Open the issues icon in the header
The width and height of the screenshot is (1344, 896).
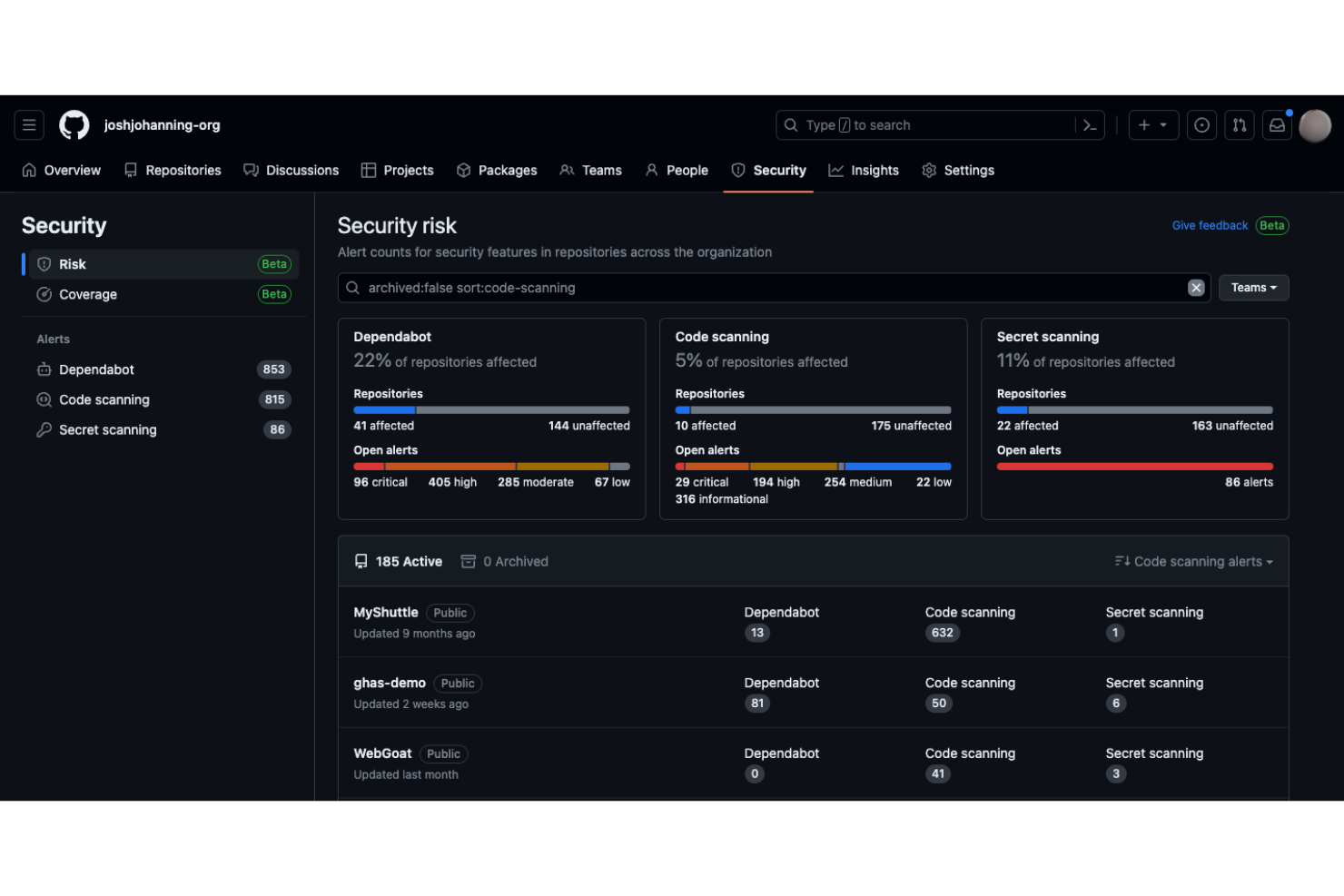pos(1201,124)
